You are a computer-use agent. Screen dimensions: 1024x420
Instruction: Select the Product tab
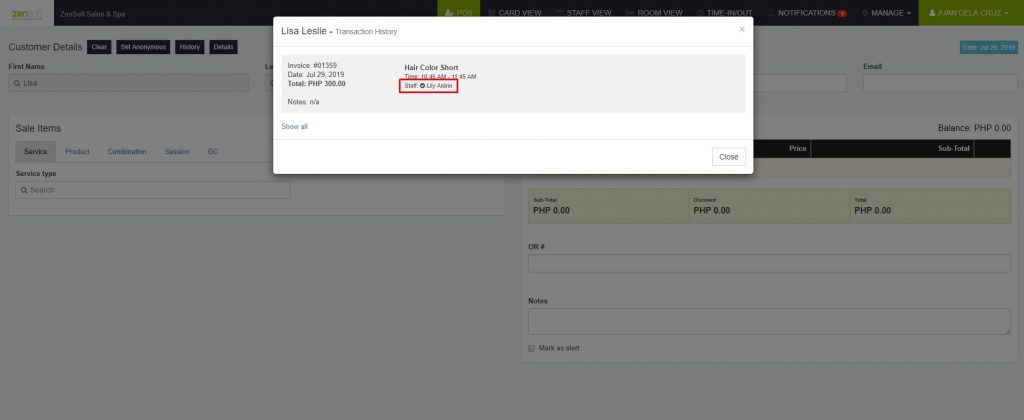tap(77, 152)
